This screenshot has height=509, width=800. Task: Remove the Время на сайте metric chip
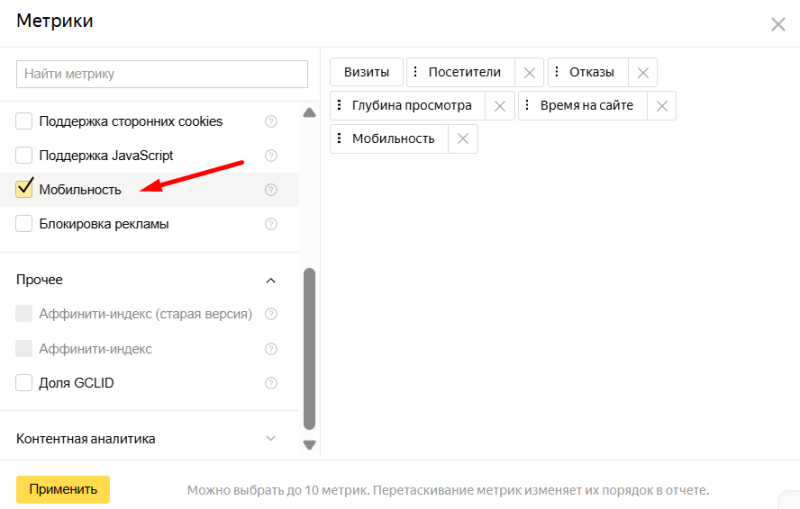661,105
